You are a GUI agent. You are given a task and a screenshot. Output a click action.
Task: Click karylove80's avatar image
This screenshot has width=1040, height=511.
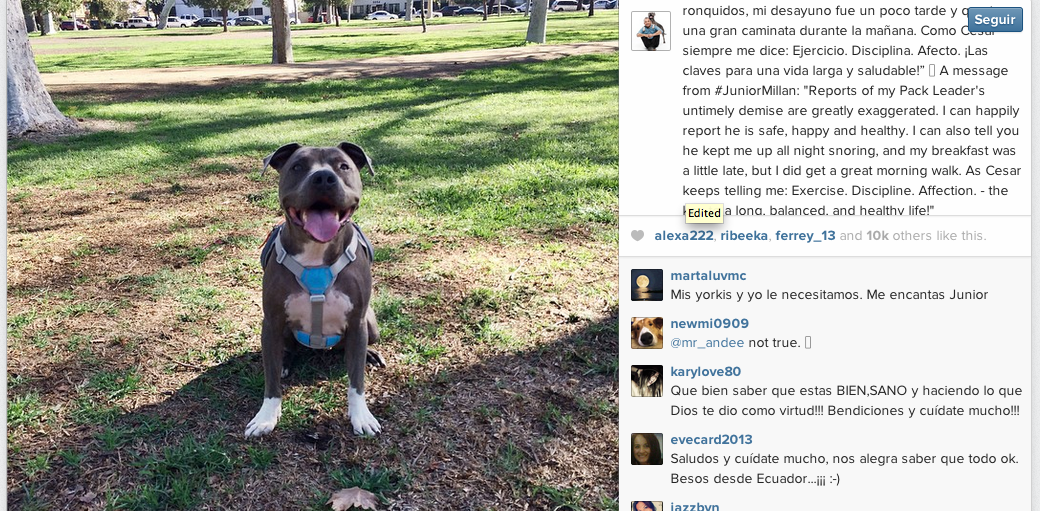(647, 381)
